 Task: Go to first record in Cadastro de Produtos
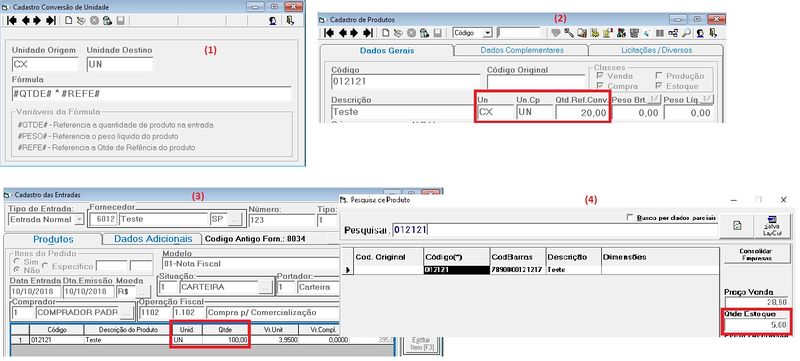coord(329,33)
